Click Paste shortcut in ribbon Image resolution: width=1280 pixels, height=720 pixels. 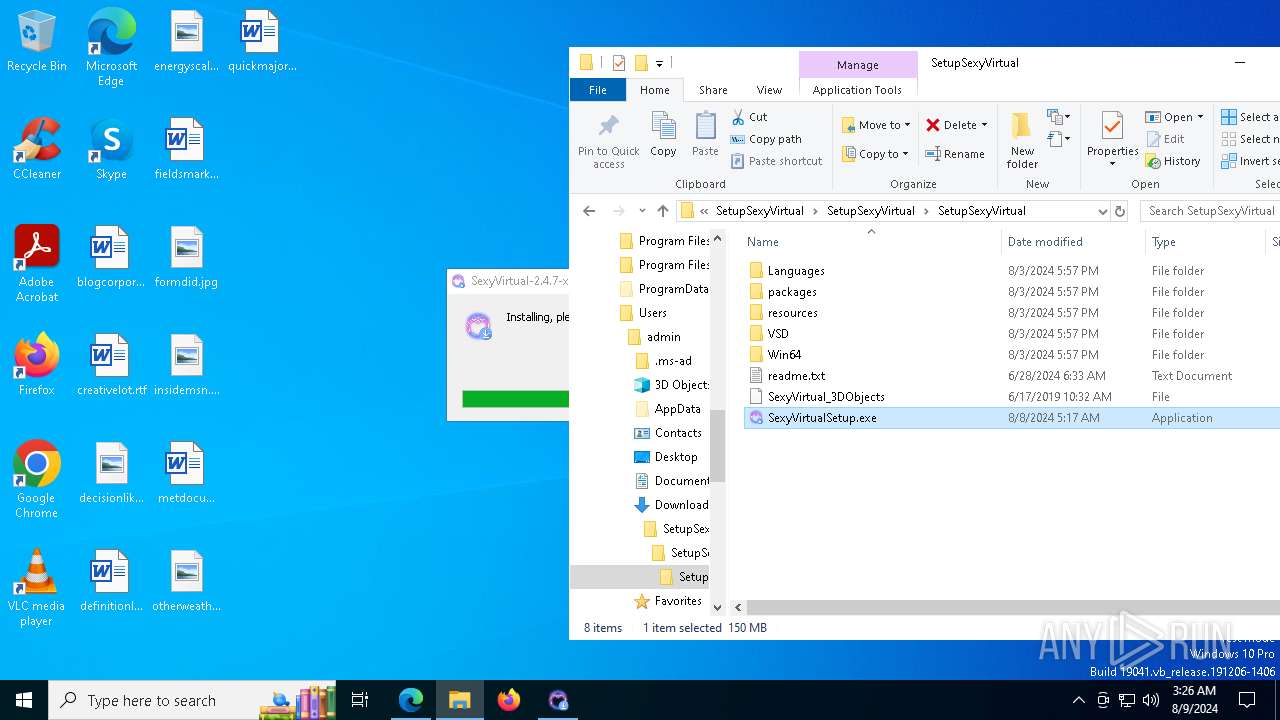coord(776,161)
